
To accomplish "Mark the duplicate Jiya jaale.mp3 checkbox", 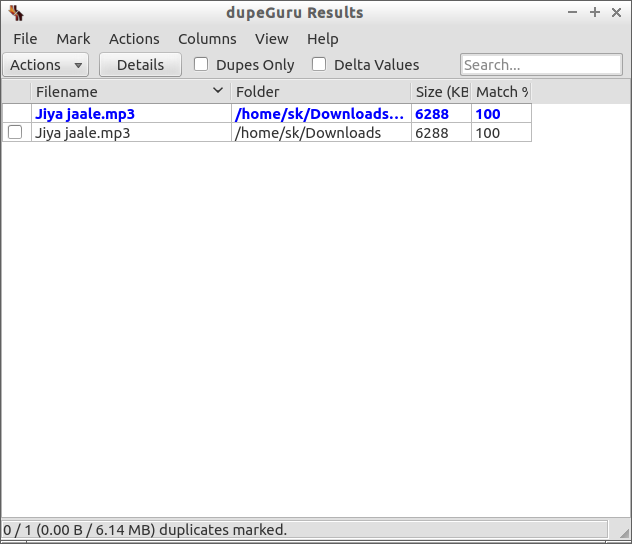I will click(15, 133).
